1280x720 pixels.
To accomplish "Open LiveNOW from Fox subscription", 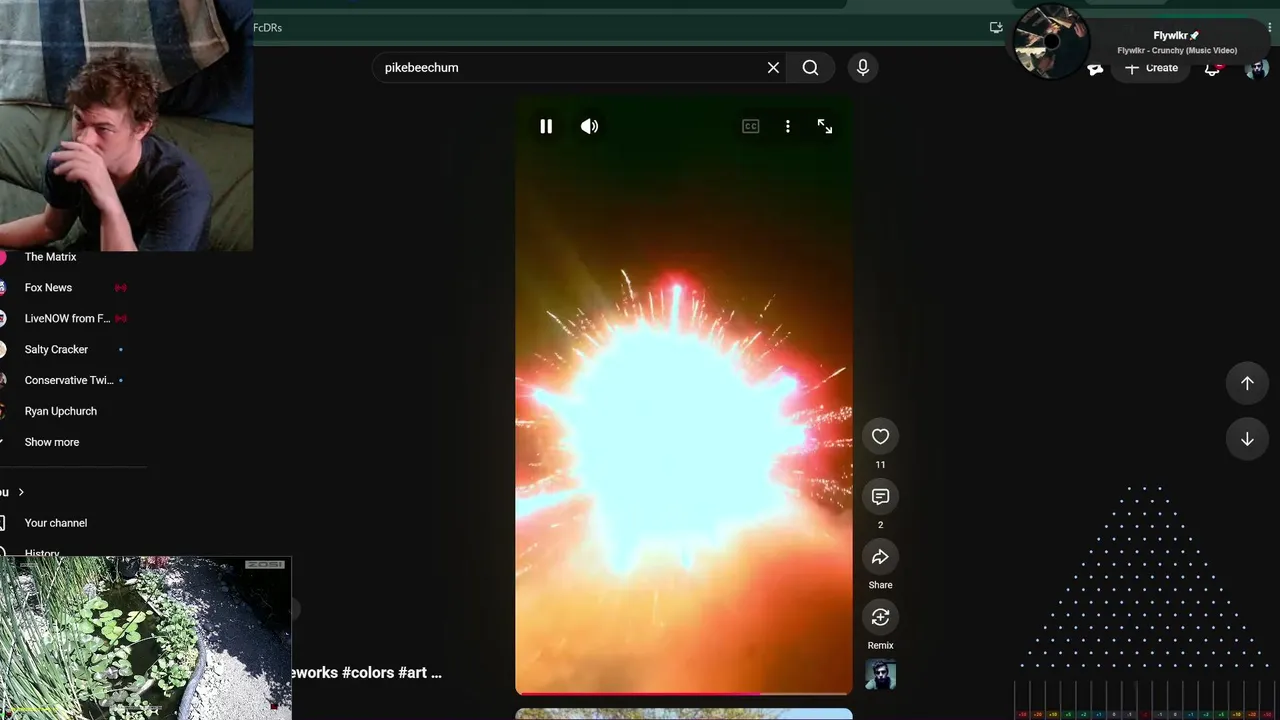I will pyautogui.click(x=67, y=319).
